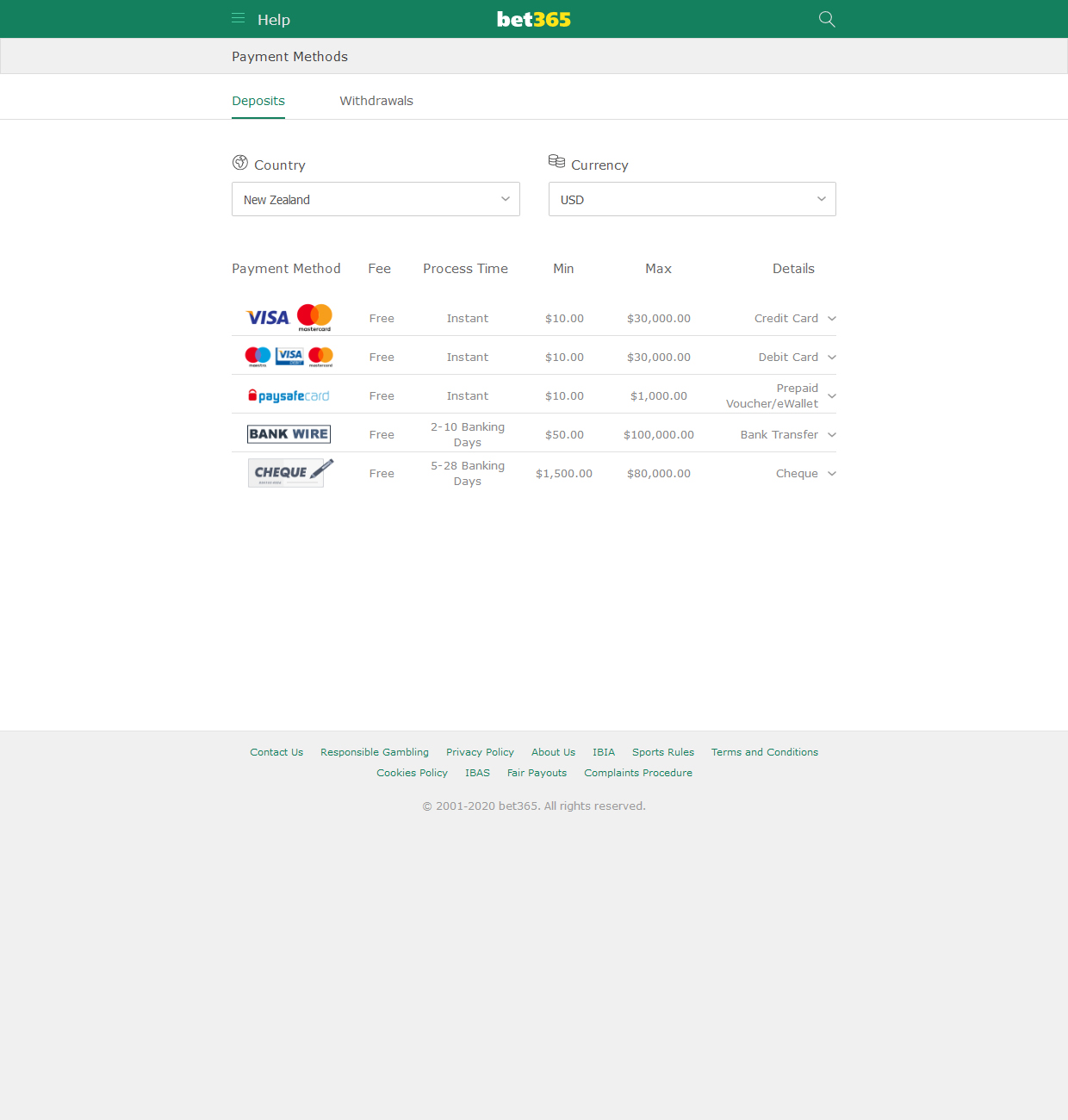This screenshot has width=1068, height=1120.
Task: Click the Cheque logo
Action: click(x=289, y=472)
